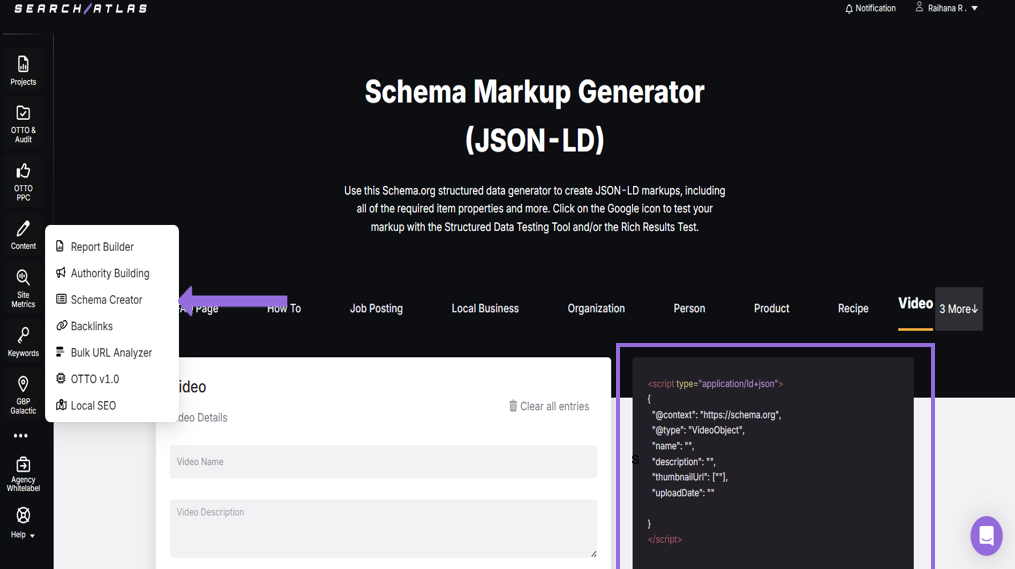This screenshot has height=569, width=1015.
Task: Click the OTTO v1.0 gear icon
Action: point(61,379)
